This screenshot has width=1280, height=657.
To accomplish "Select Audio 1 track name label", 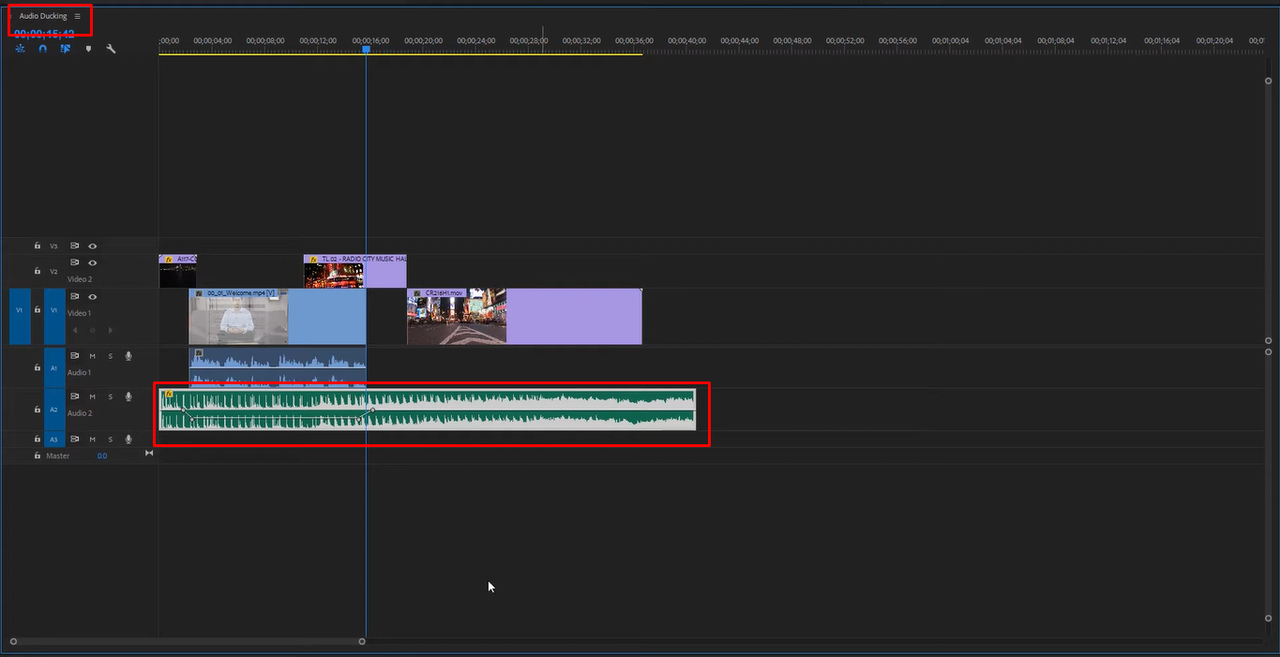I will tap(79, 372).
